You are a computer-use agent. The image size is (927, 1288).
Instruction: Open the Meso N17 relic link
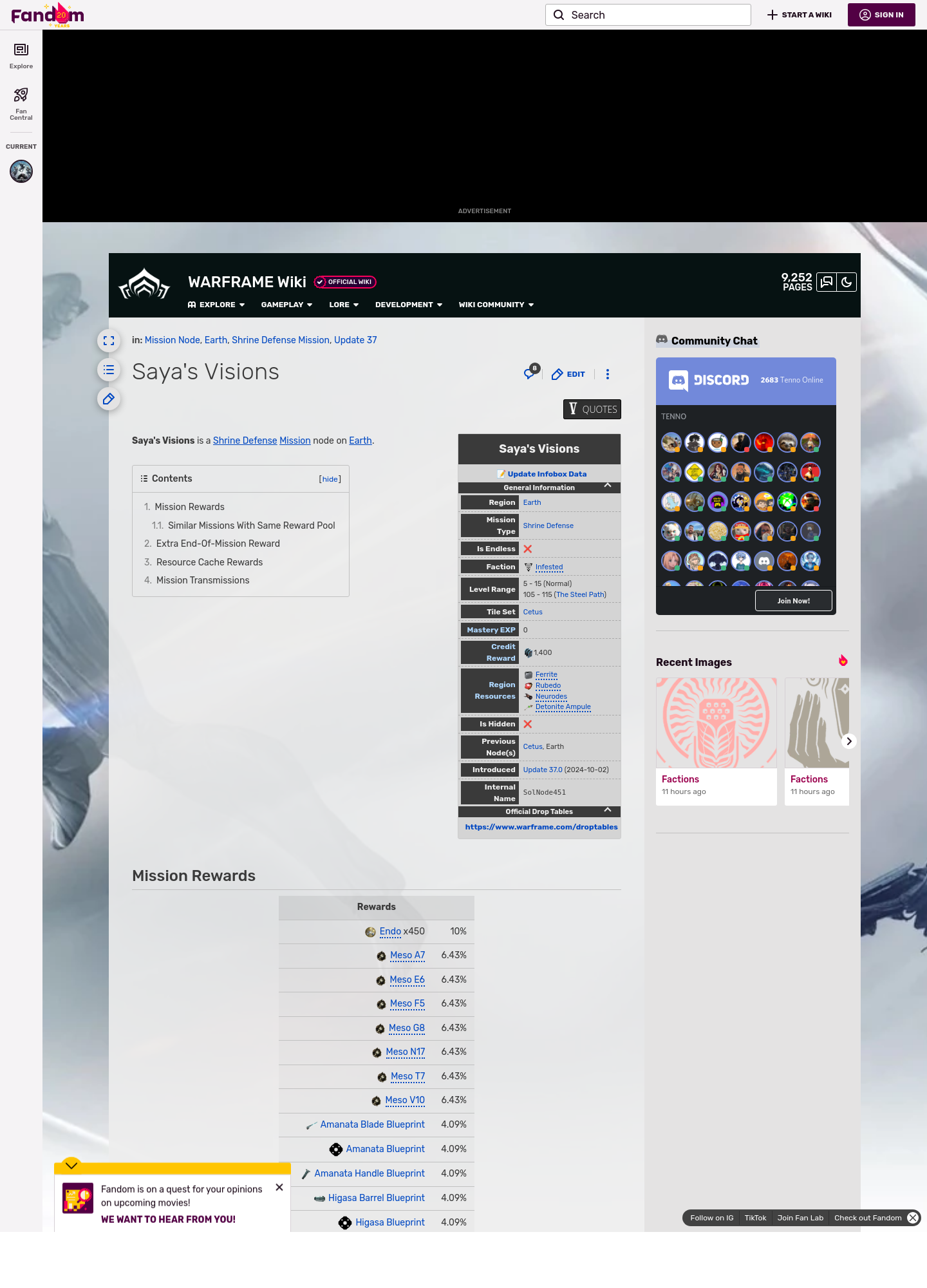406,1052
